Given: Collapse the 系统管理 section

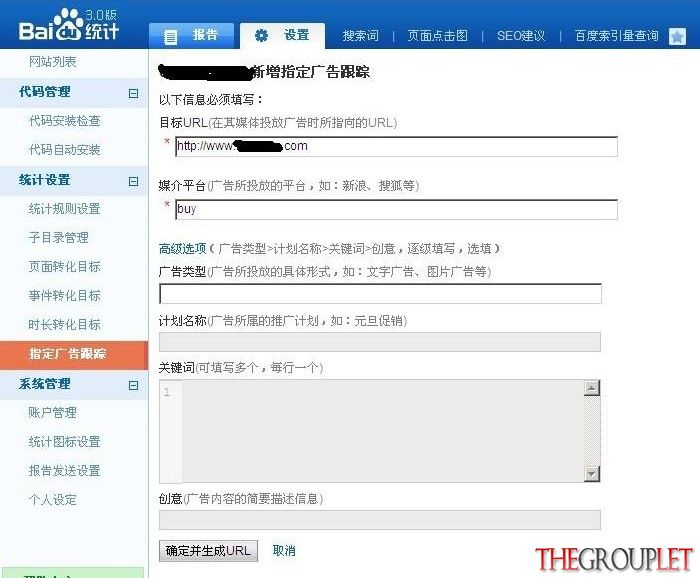Looking at the screenshot, I should click(133, 385).
